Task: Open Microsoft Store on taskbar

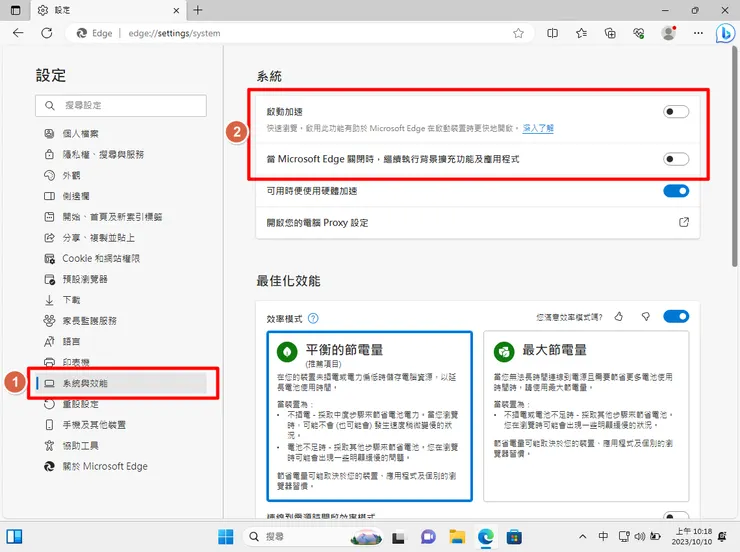Action: tap(514, 537)
